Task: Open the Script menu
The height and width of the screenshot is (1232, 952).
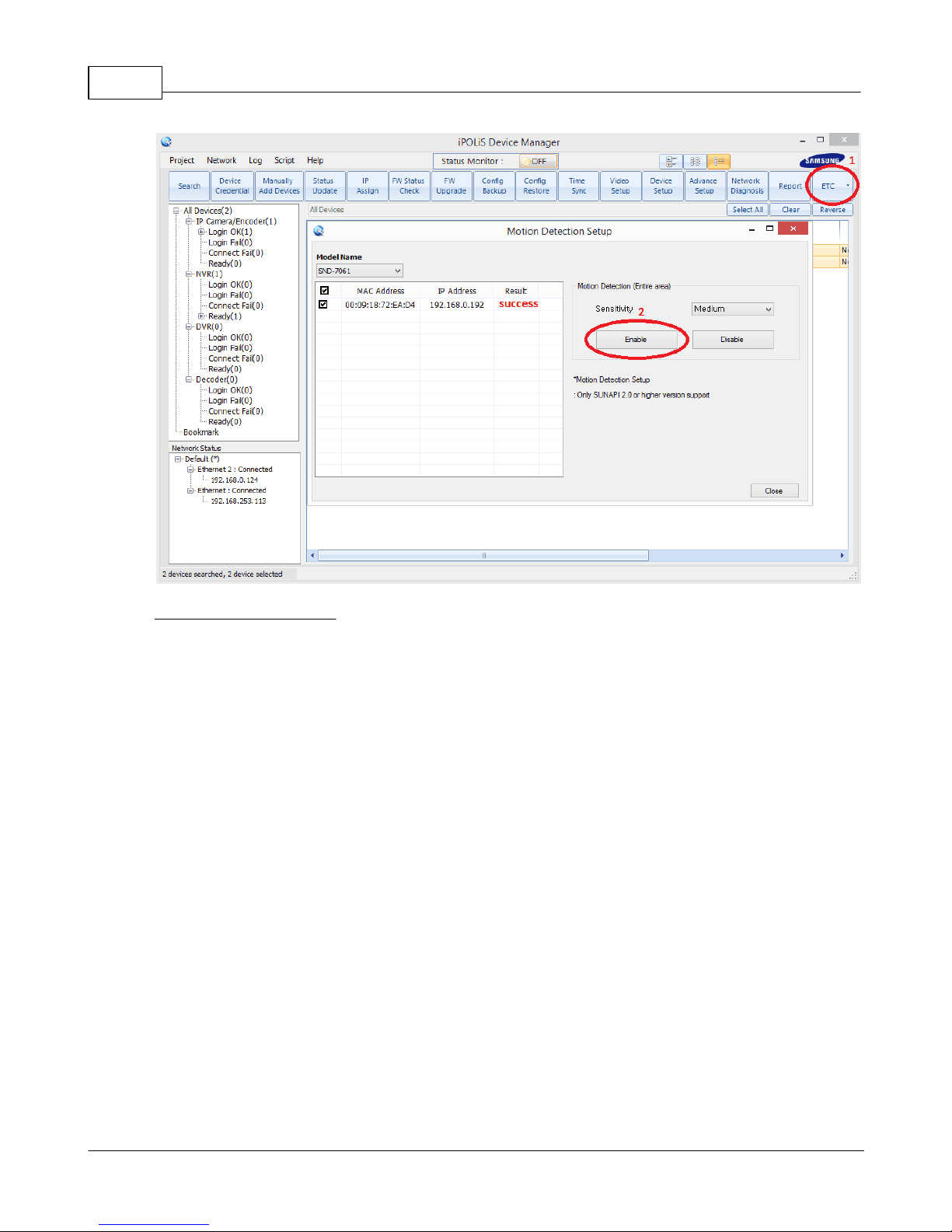Action: 284,161
